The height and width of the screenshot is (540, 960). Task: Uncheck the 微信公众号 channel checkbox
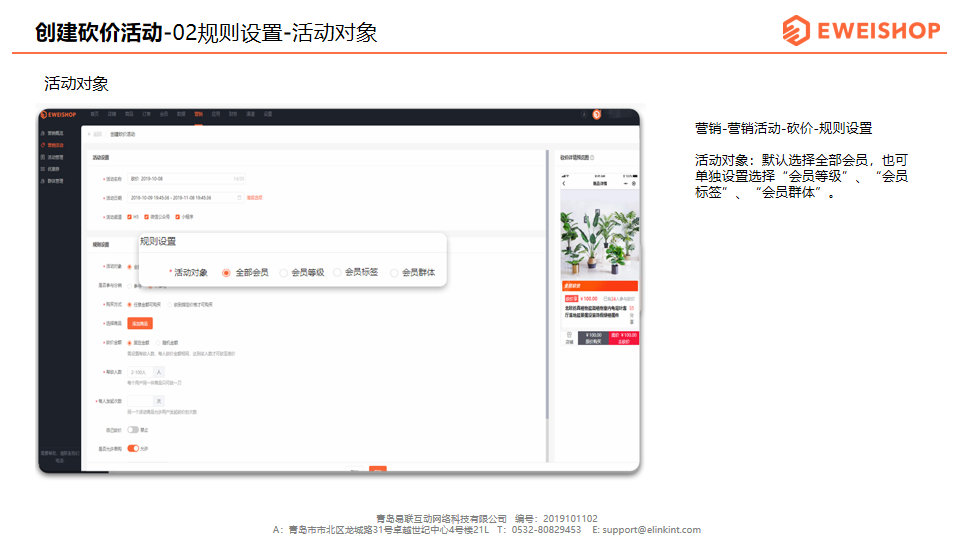click(146, 217)
